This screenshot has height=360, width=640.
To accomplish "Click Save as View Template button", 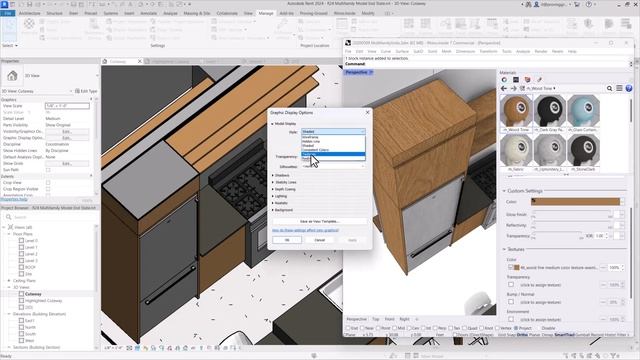I will [320, 221].
